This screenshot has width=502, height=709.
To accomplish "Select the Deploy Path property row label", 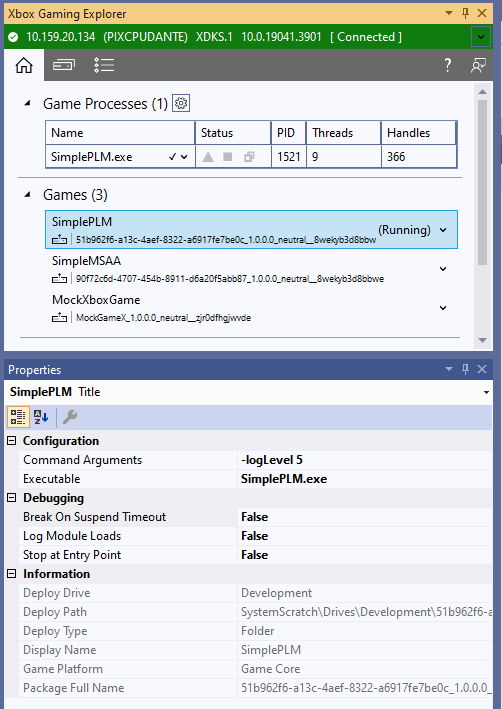I will point(55,612).
